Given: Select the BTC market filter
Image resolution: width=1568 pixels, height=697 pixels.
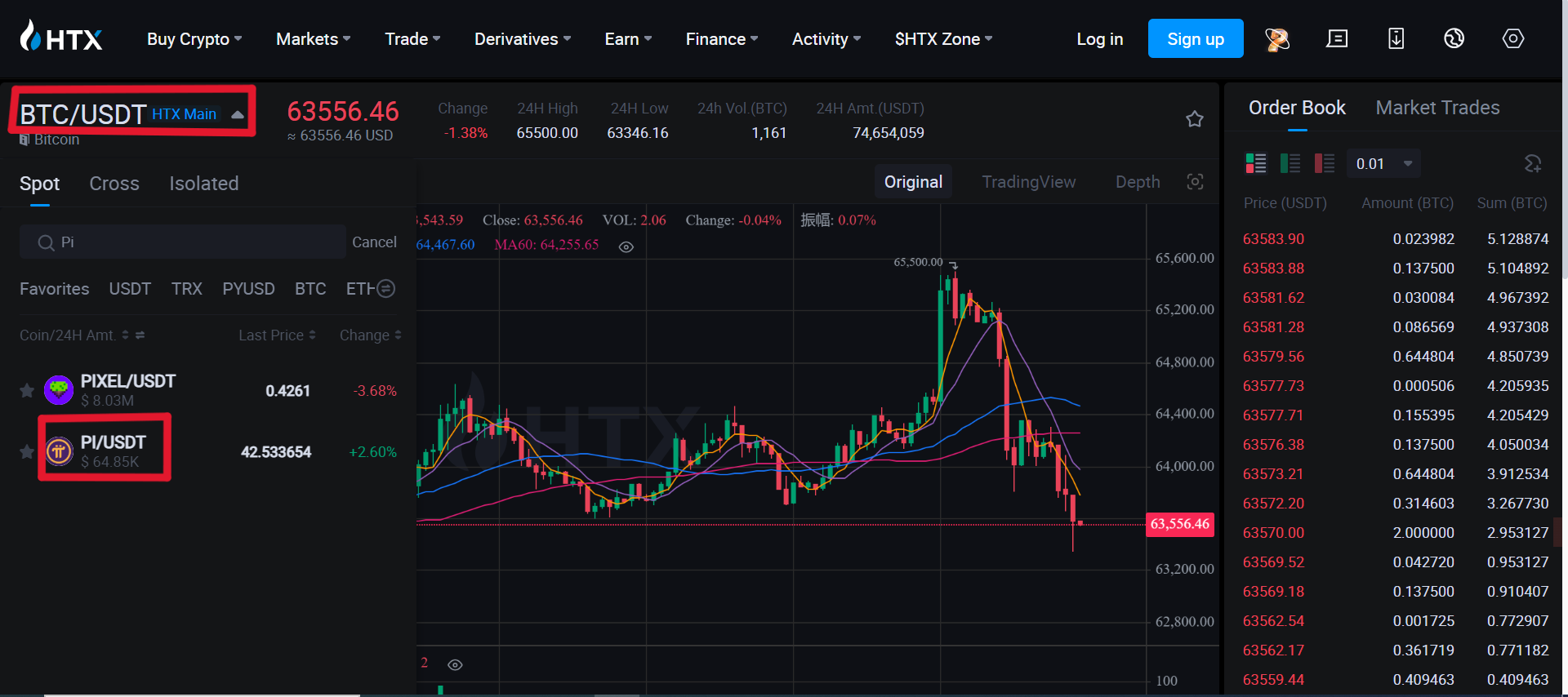Looking at the screenshot, I should tap(310, 289).
